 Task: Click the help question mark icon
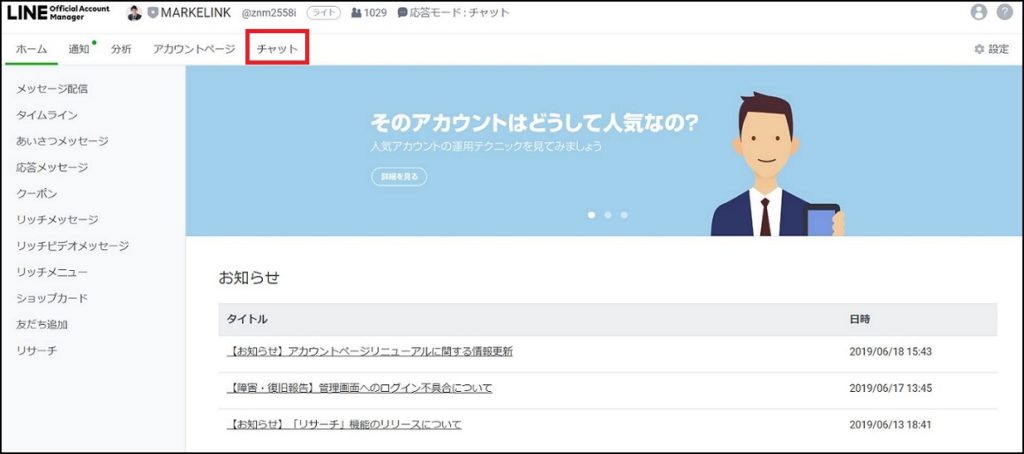(1004, 13)
